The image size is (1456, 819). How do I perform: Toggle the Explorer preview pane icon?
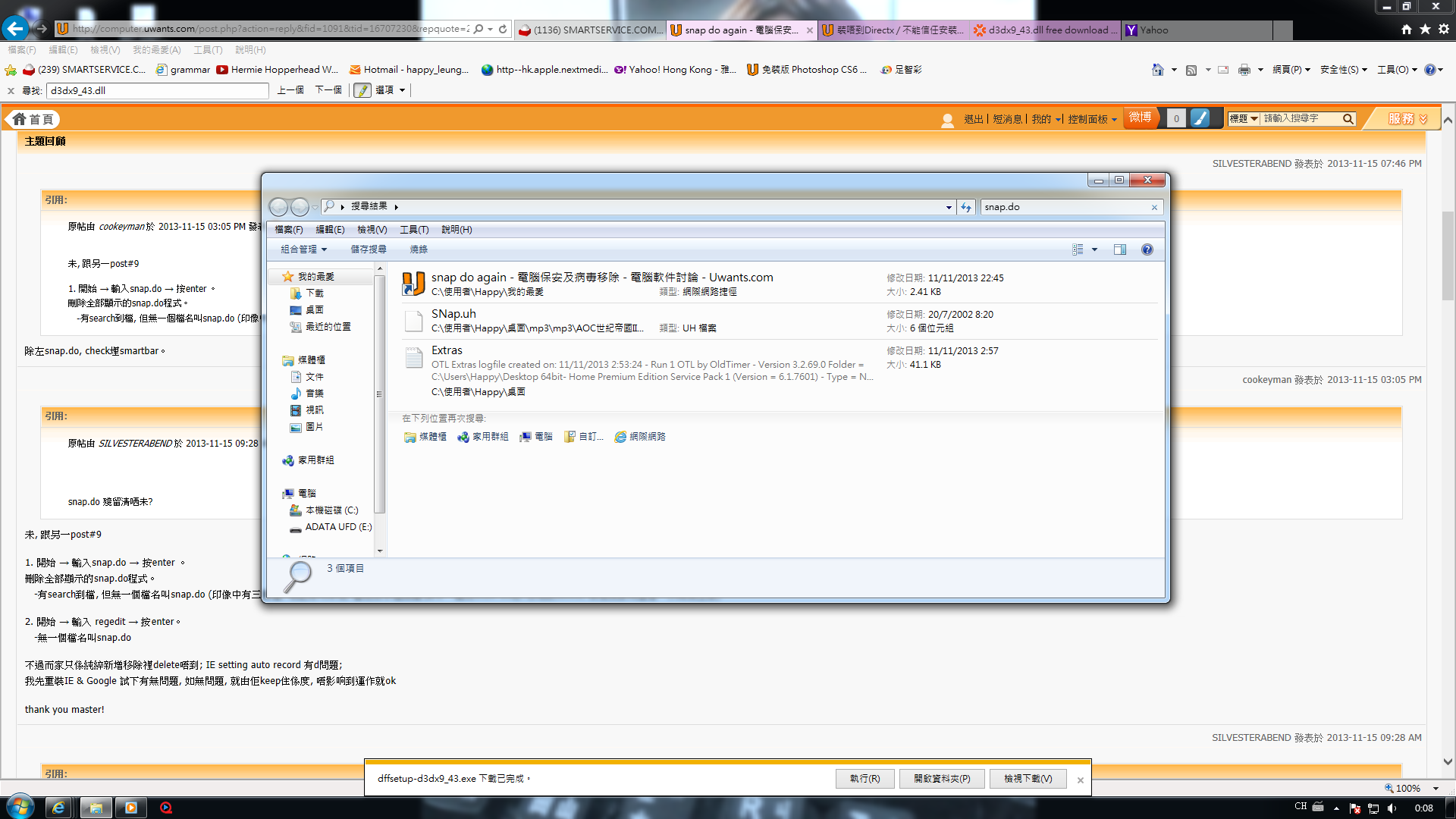[1120, 249]
